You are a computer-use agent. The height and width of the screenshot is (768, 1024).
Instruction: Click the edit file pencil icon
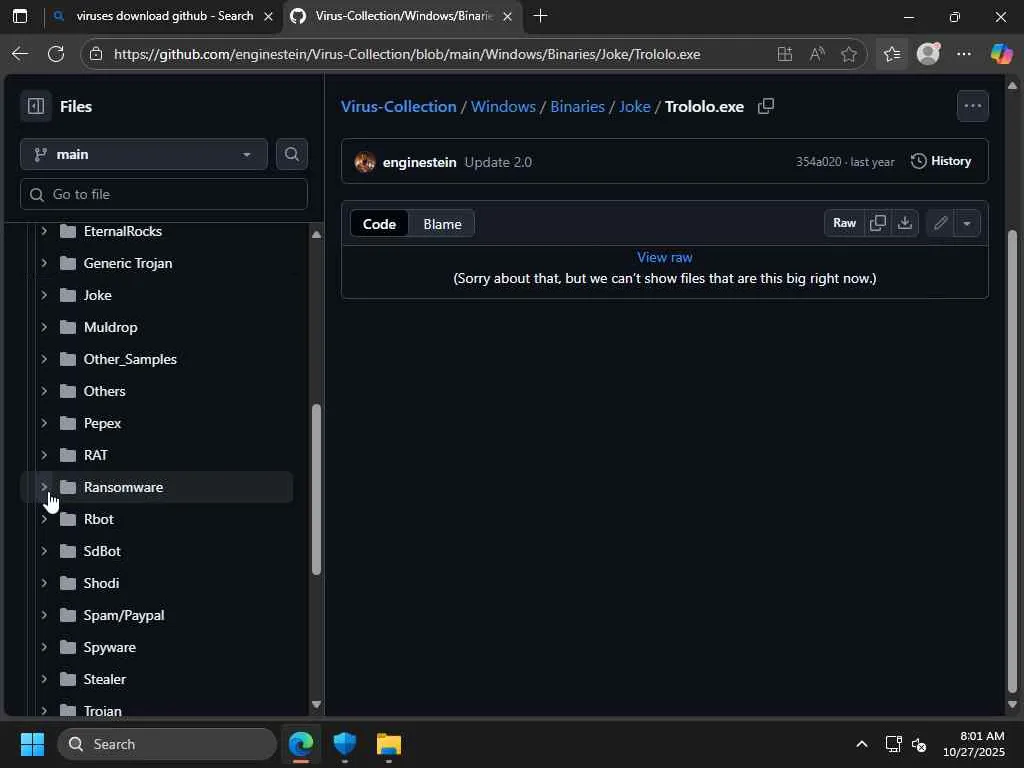[x=940, y=223]
